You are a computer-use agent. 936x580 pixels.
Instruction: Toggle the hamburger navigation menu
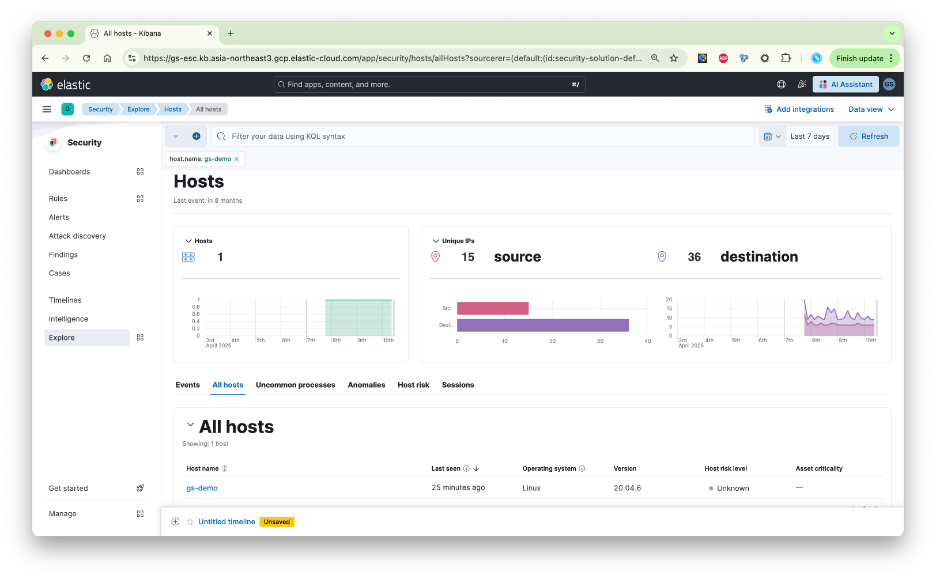[47, 109]
